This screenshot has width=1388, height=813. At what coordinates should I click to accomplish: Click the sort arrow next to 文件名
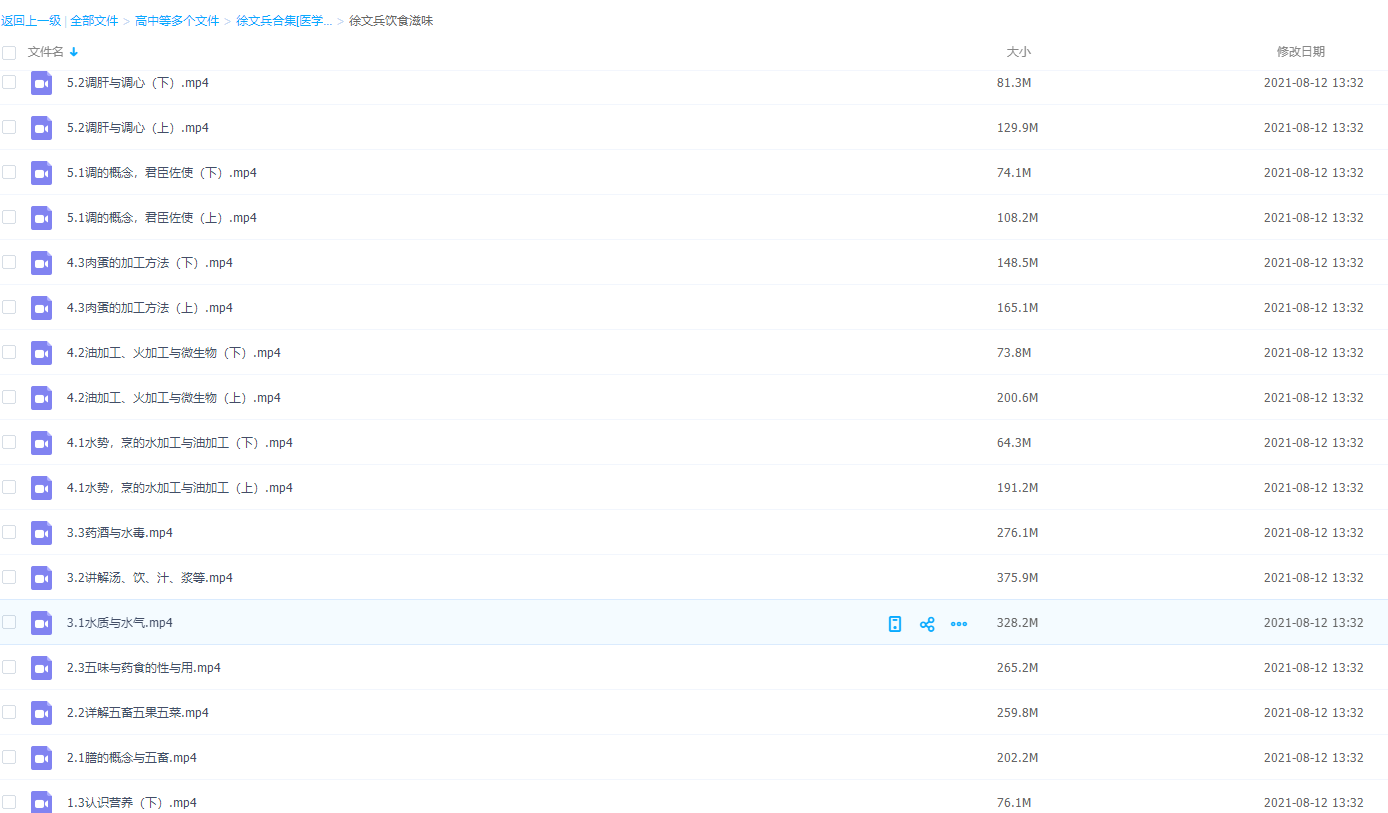pyautogui.click(x=74, y=52)
